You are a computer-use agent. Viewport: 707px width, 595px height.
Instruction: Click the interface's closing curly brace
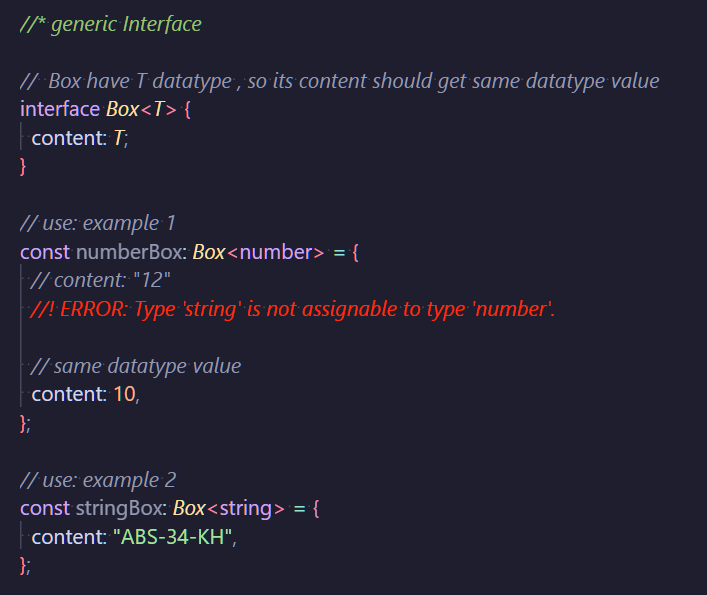point(23,166)
